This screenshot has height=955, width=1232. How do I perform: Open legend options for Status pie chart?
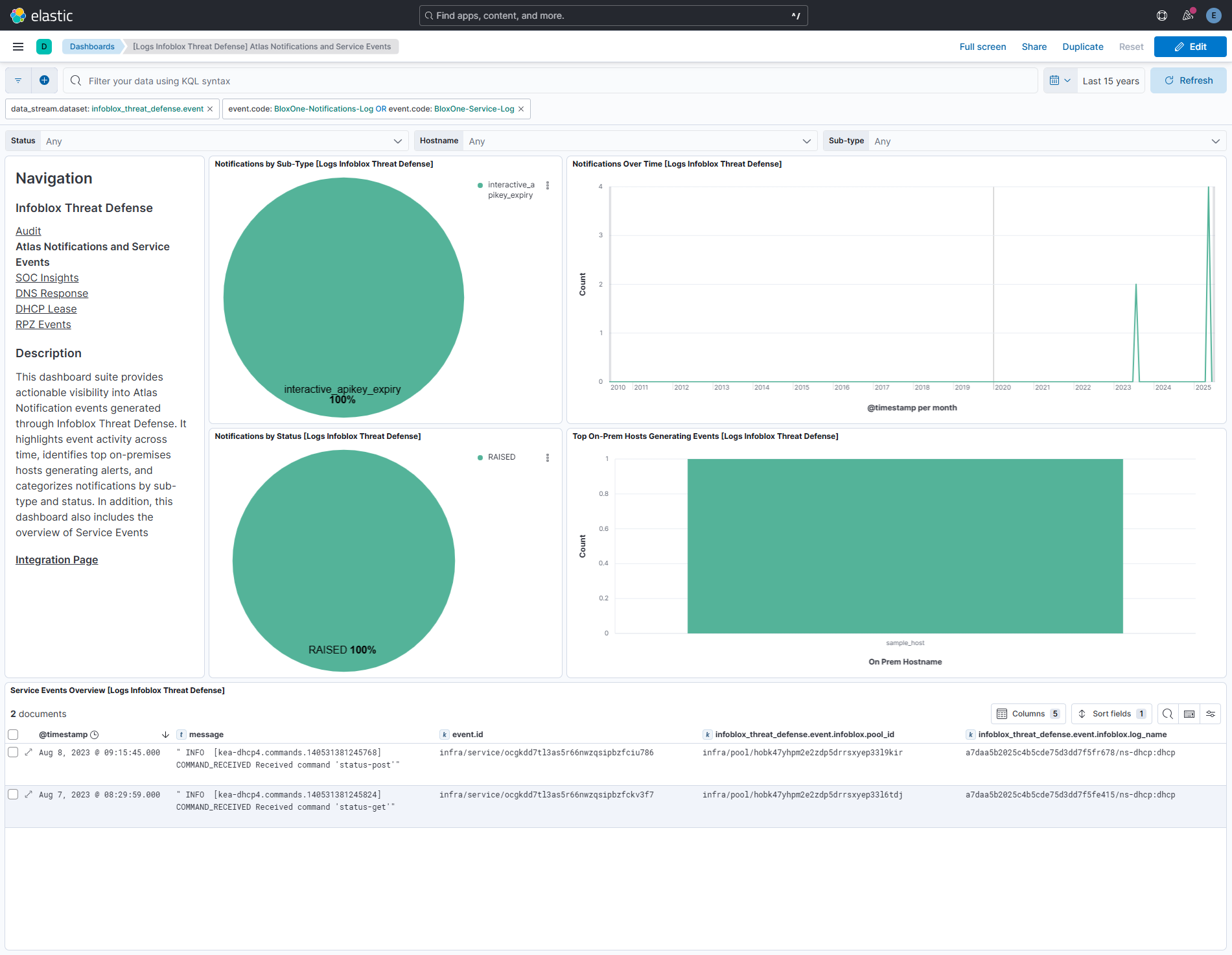point(548,458)
